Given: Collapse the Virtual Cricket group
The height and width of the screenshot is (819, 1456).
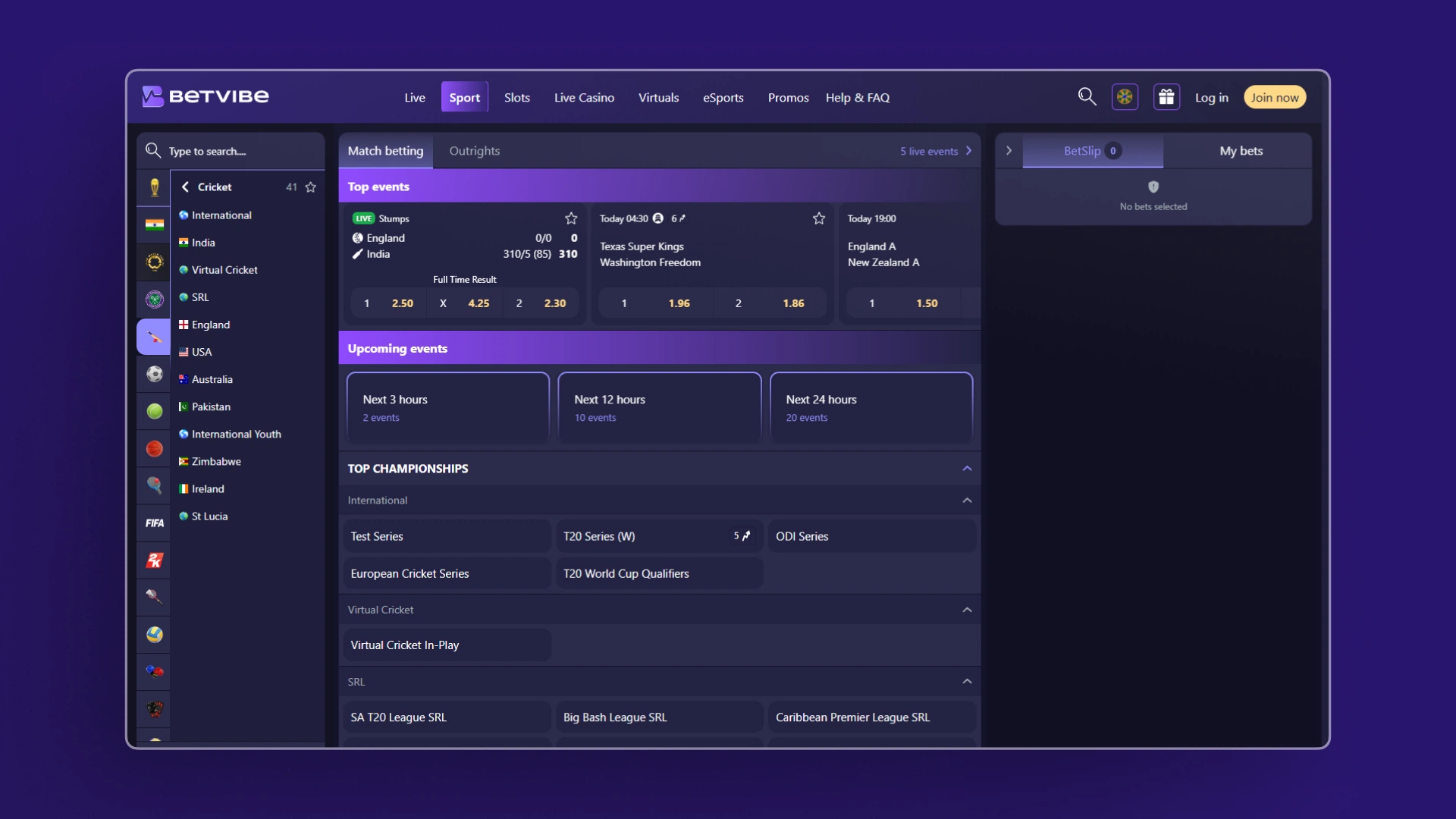Looking at the screenshot, I should coord(967,610).
